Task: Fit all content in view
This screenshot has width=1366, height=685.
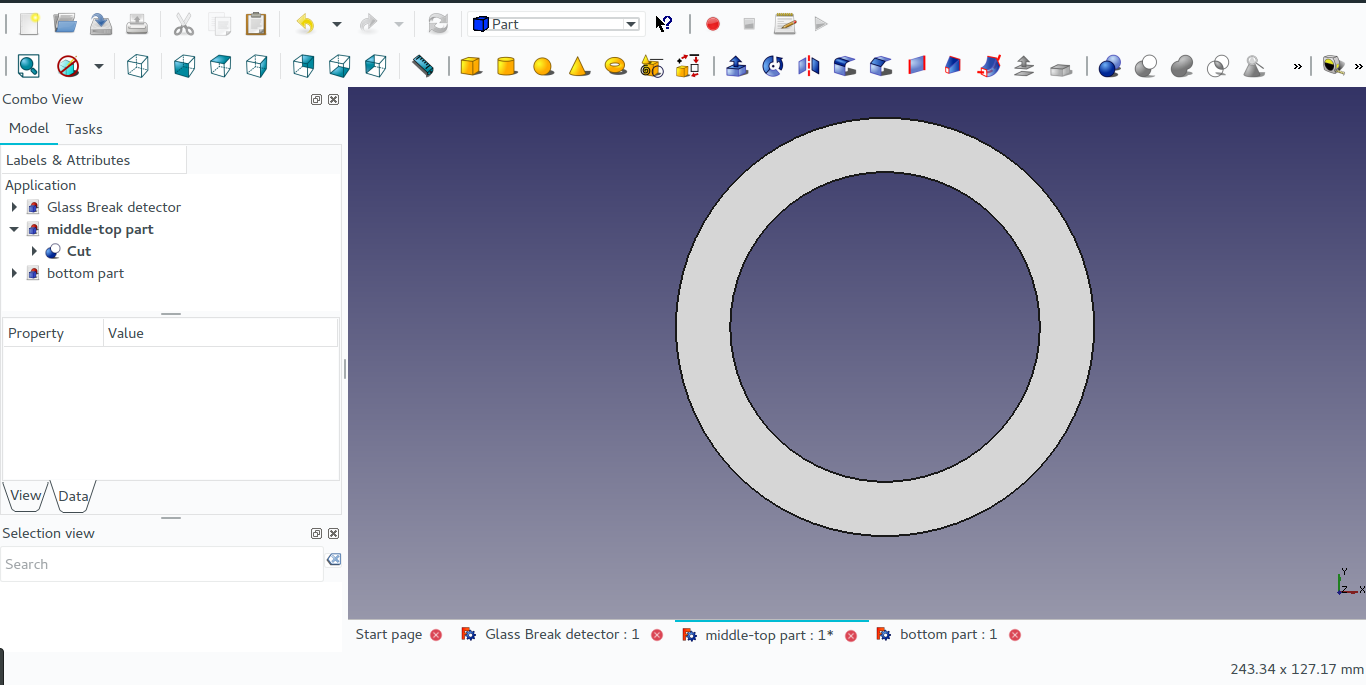Action: tap(29, 66)
